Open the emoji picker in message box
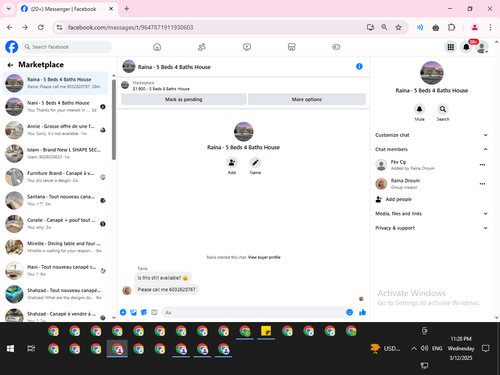500x375 pixels. coord(349,312)
